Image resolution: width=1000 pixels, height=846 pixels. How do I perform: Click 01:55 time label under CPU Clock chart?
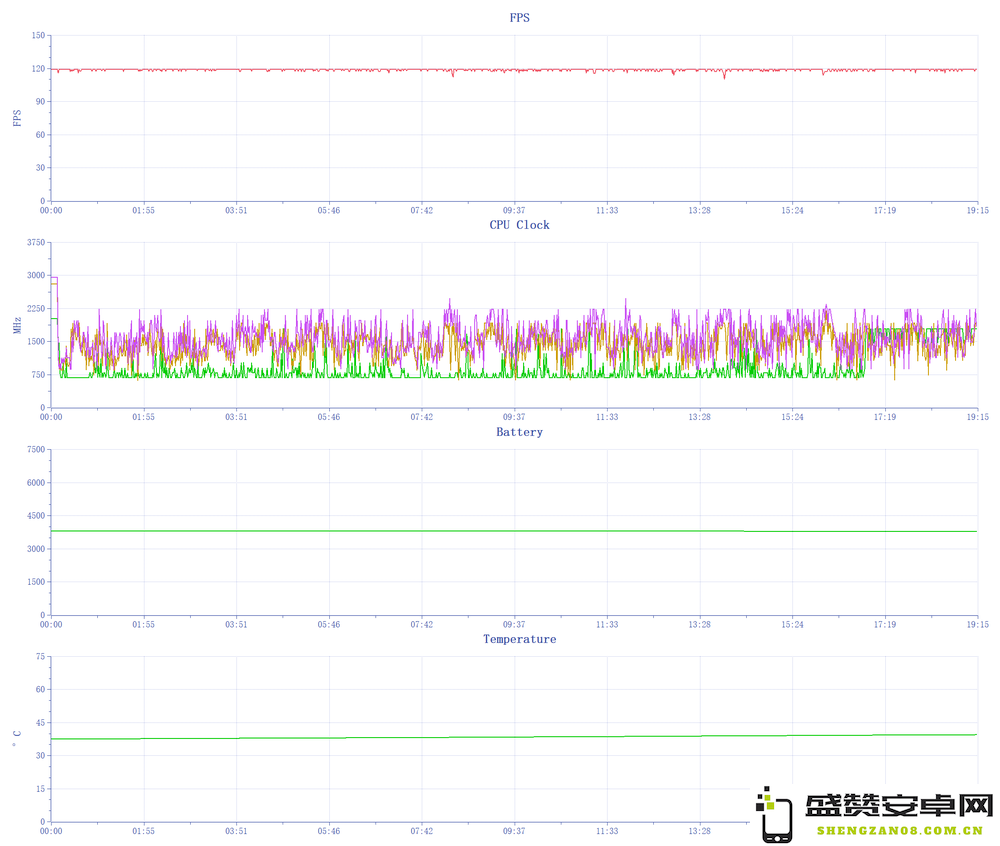click(143, 417)
